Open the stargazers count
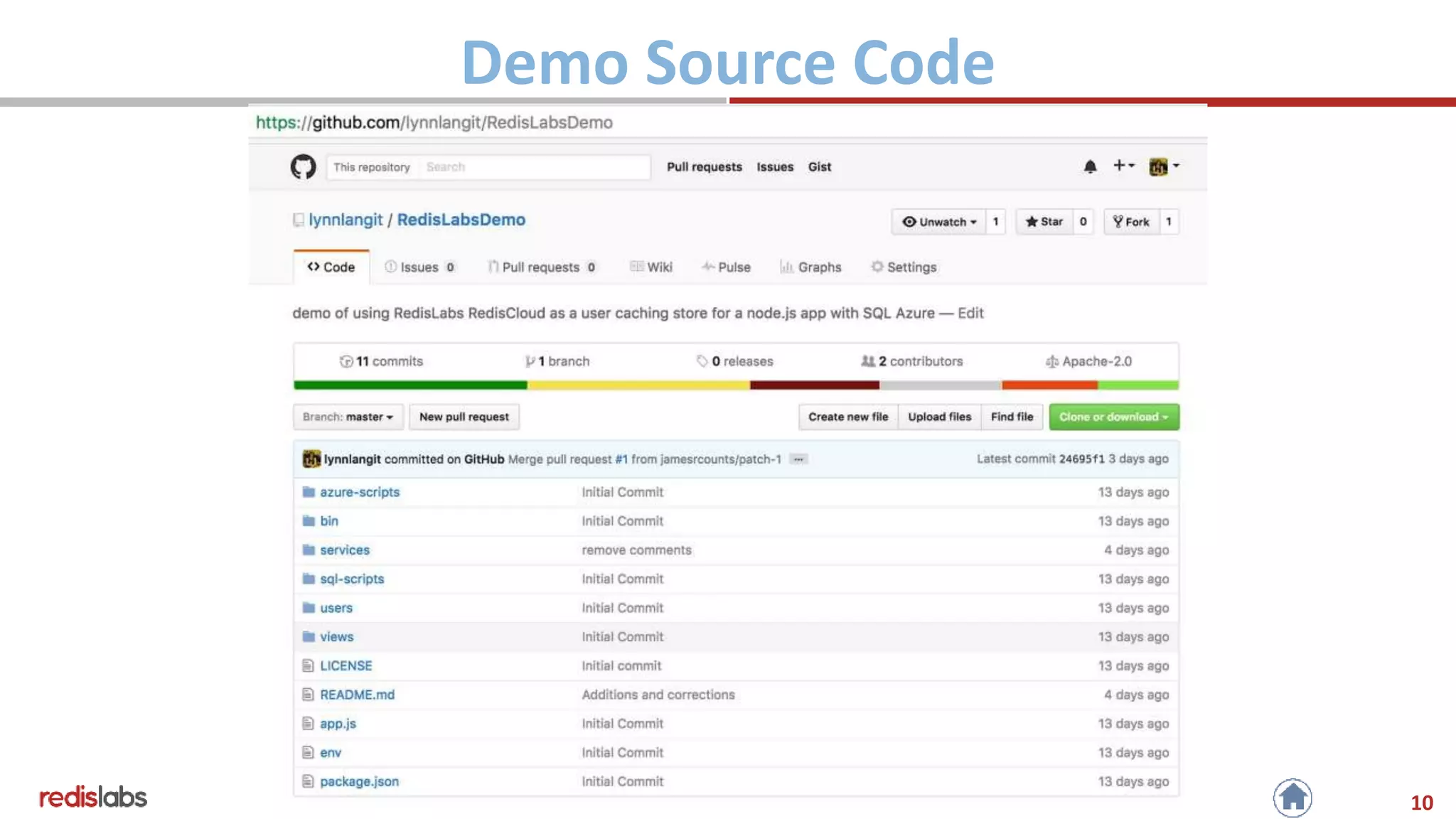The width and height of the screenshot is (1456, 819). (x=1083, y=222)
